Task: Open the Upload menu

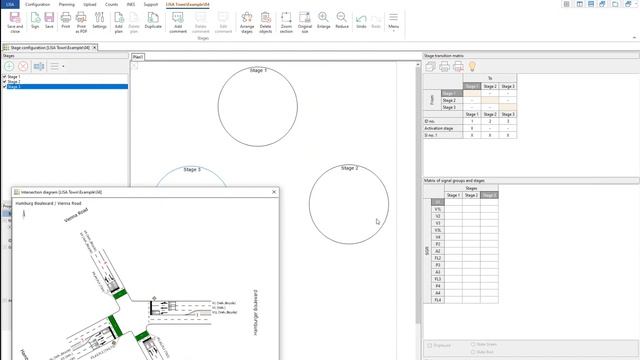Action: pyautogui.click(x=90, y=4)
